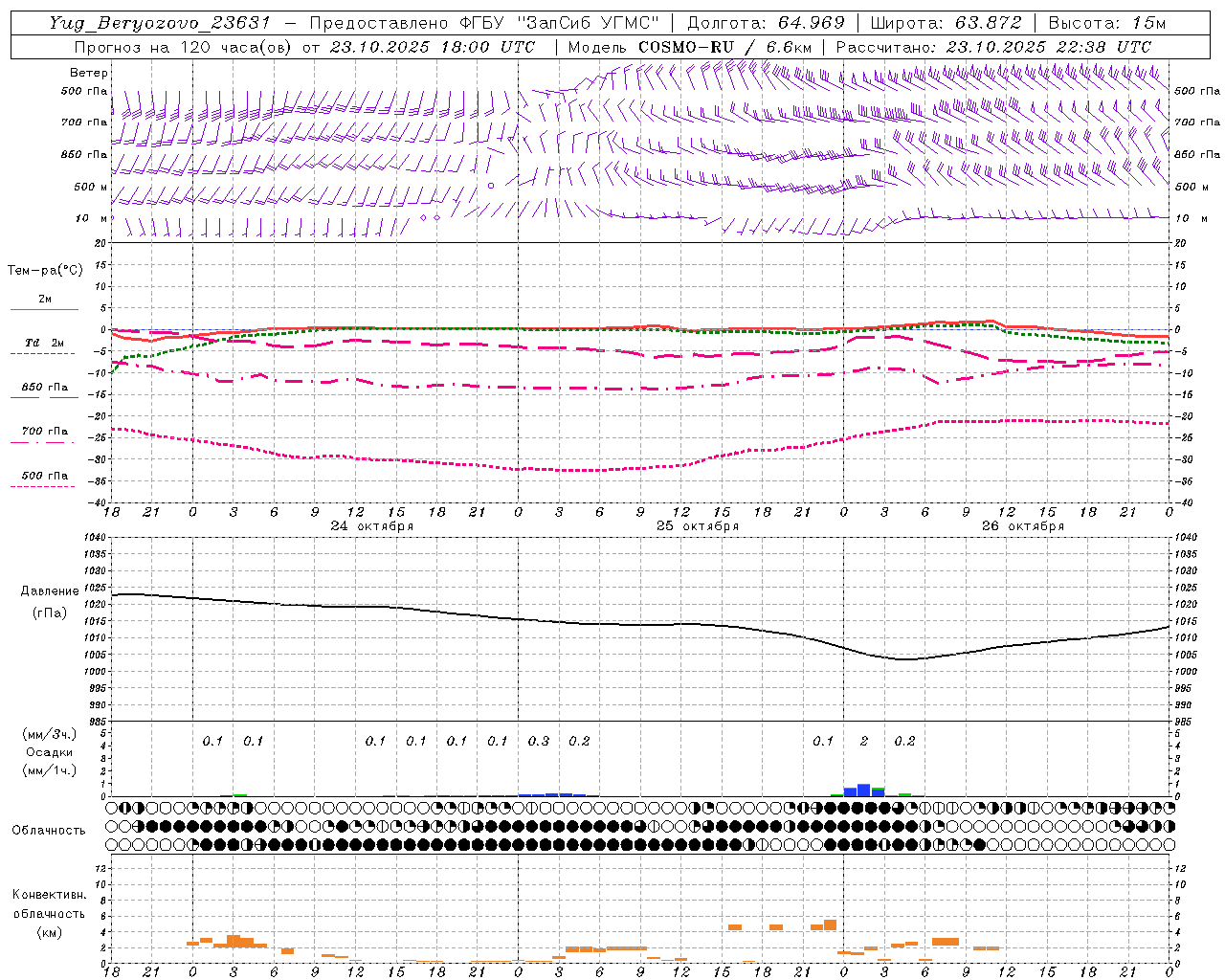This screenshot has width=1225, height=980.
Task: Select the text Предоставлено ФГБУ "ЗапСиб УГМС"
Action: tap(484, 23)
